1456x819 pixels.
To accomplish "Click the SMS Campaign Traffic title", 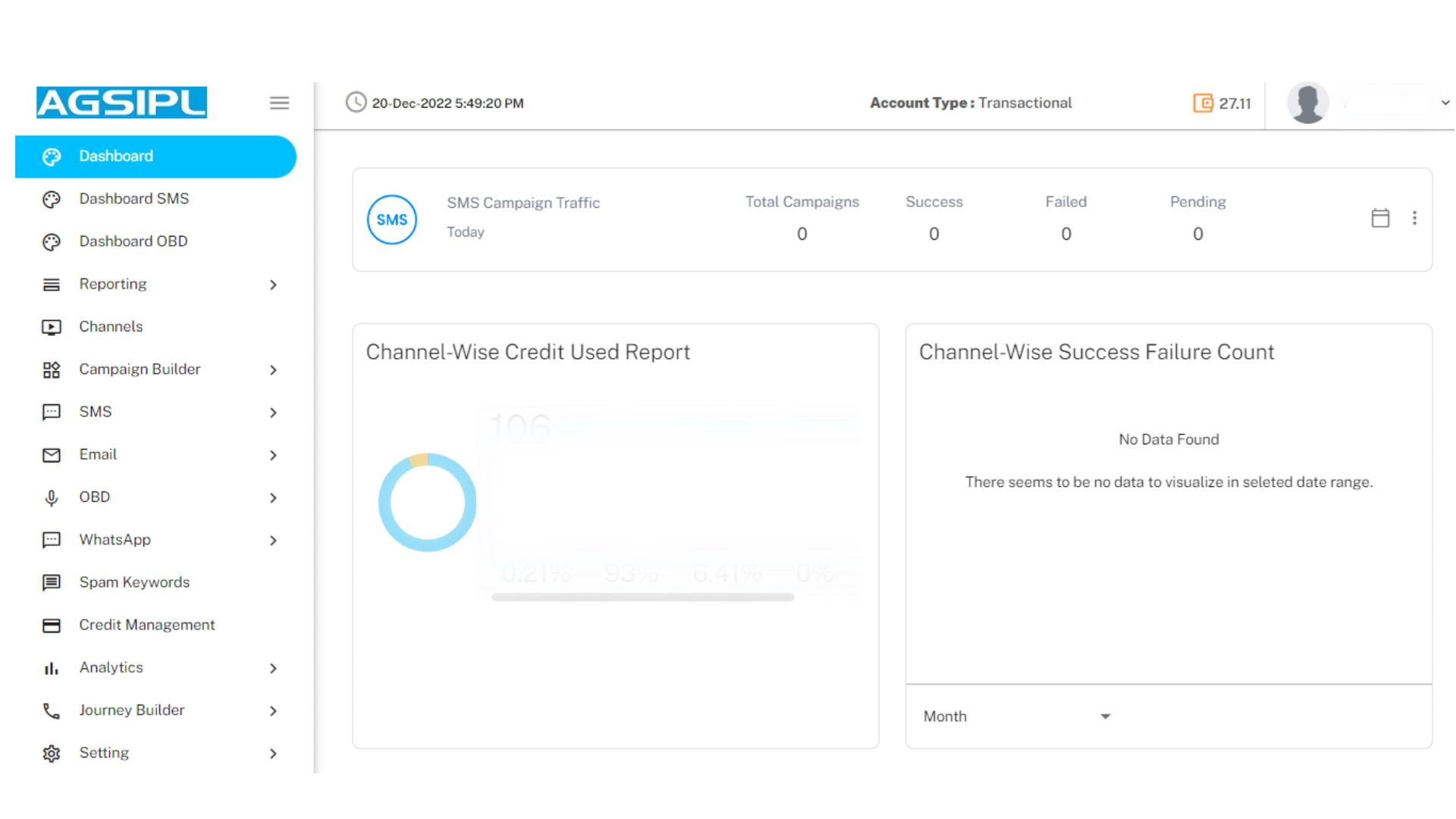I will click(x=523, y=203).
